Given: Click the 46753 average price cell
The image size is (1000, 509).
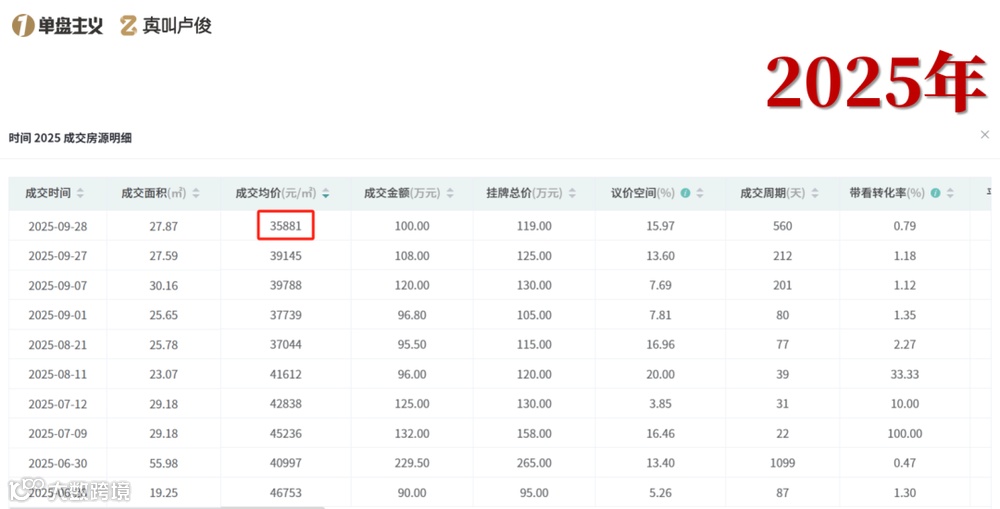Looking at the screenshot, I should pos(286,493).
